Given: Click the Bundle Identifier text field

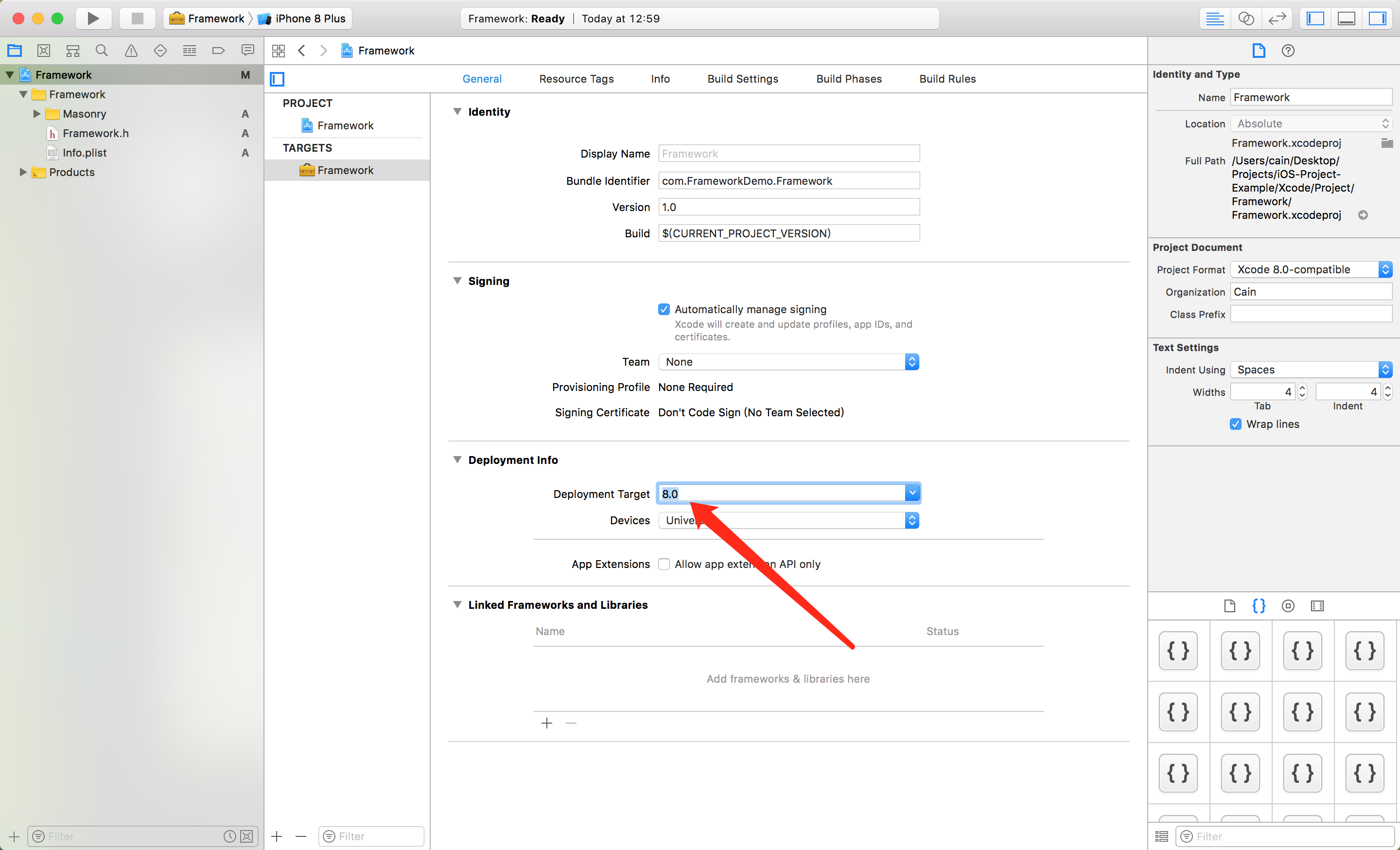Looking at the screenshot, I should tap(788, 181).
